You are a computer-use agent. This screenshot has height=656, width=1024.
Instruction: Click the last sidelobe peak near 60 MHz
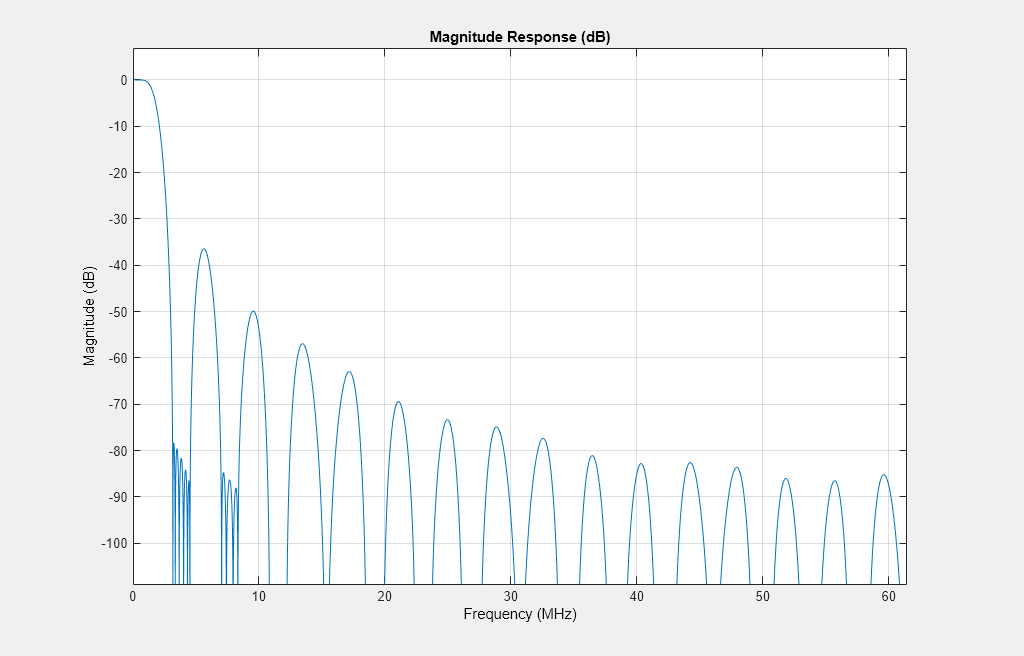pos(884,475)
